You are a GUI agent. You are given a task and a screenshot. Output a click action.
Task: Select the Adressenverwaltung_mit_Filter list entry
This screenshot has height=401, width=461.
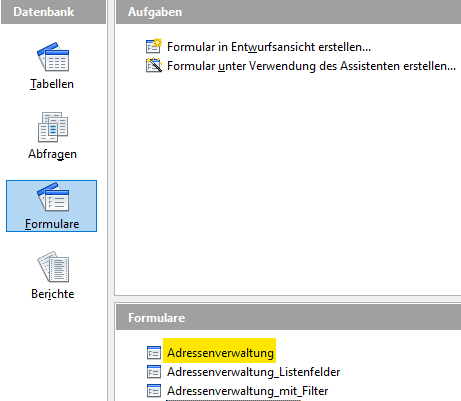pyautogui.click(x=248, y=391)
